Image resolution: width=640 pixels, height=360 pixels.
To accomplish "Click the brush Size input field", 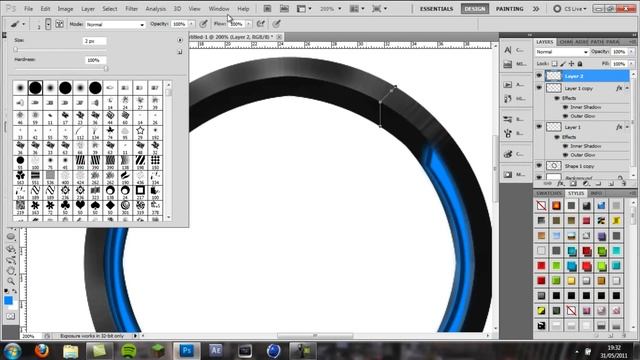I will (95, 41).
